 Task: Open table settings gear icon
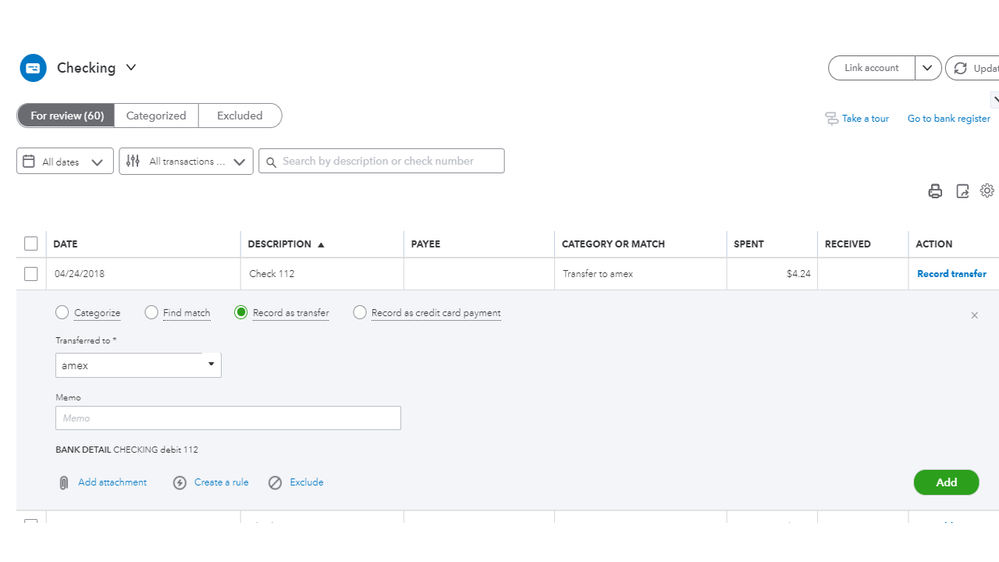(987, 191)
